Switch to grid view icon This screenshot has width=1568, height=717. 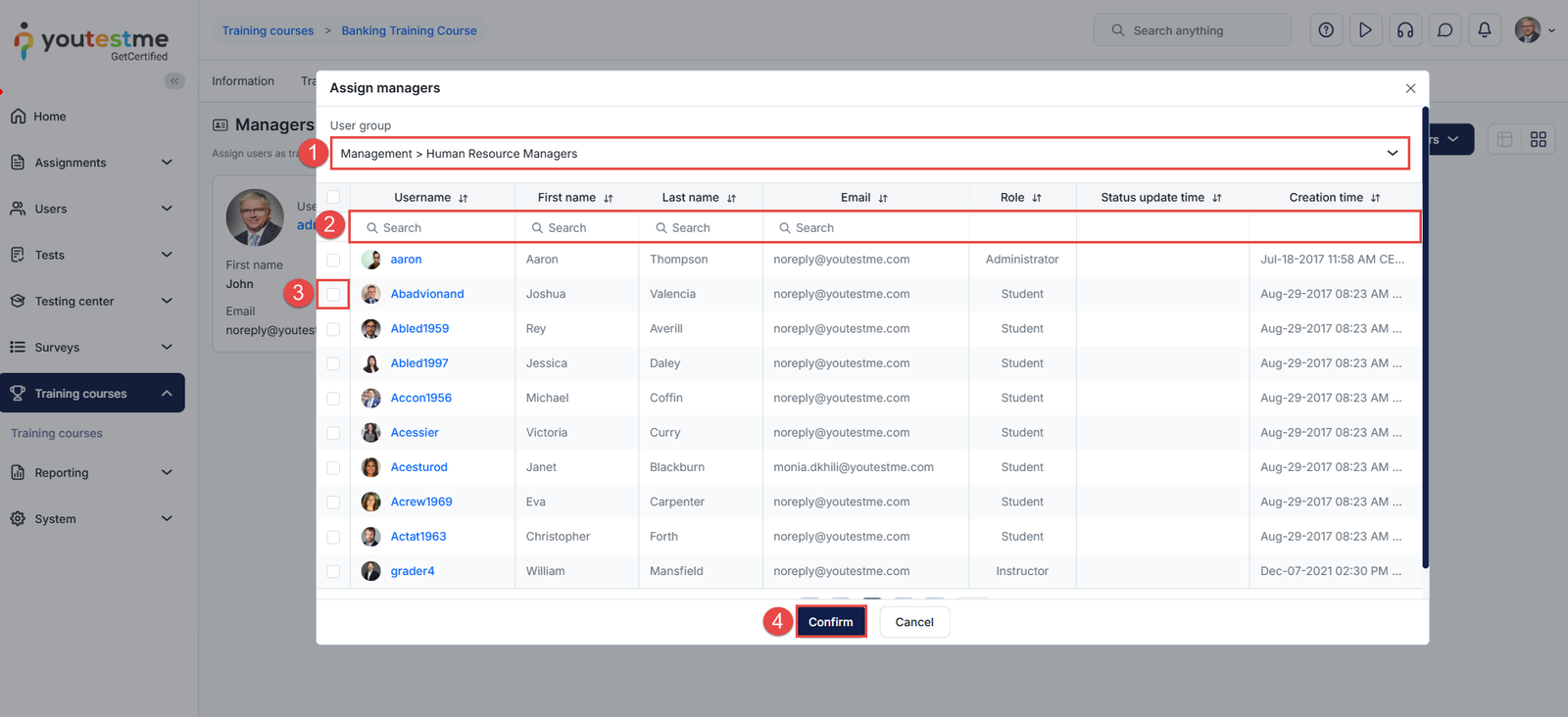click(x=1538, y=140)
